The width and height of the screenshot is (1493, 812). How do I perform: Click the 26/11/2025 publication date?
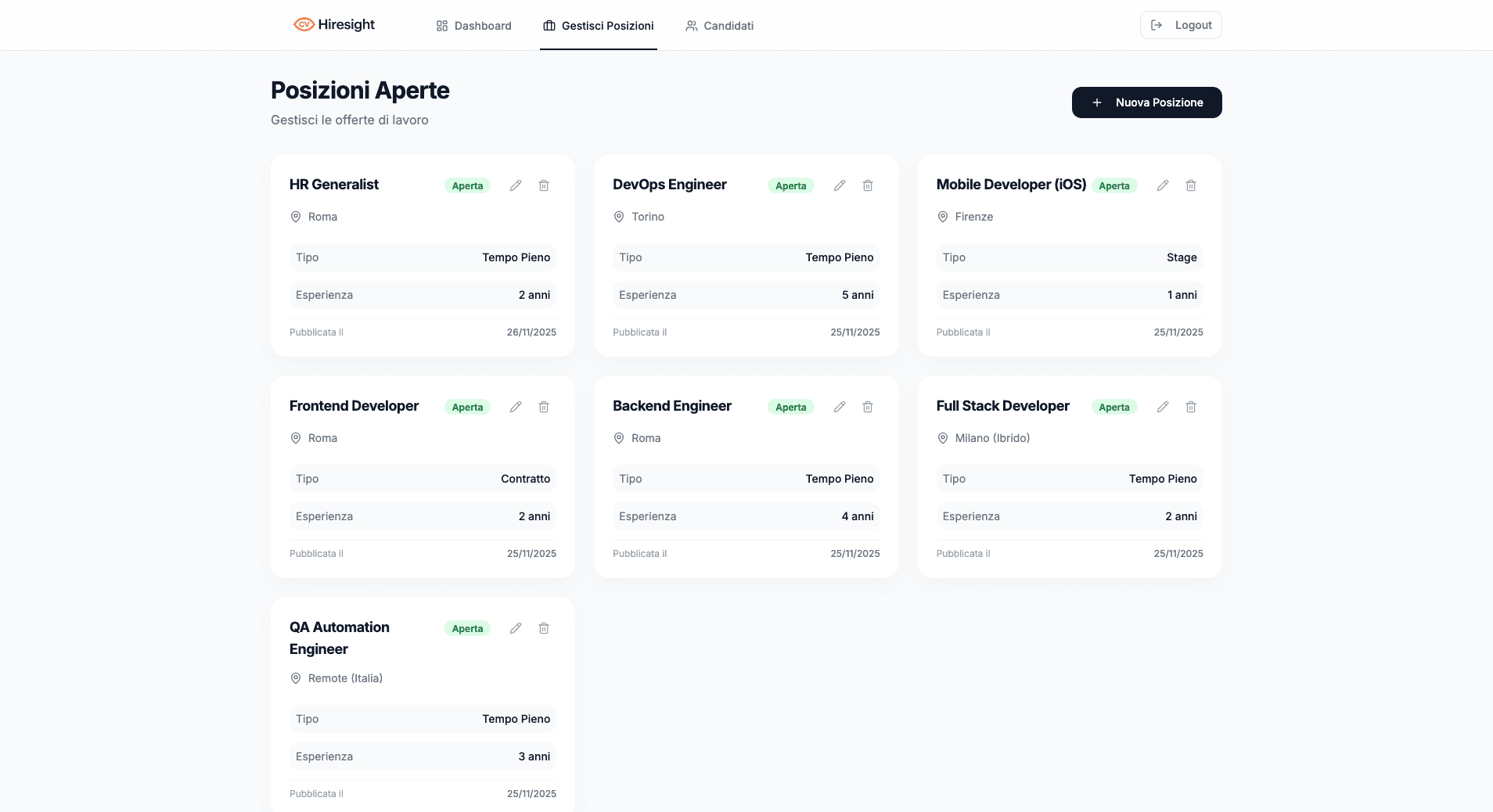pos(531,332)
